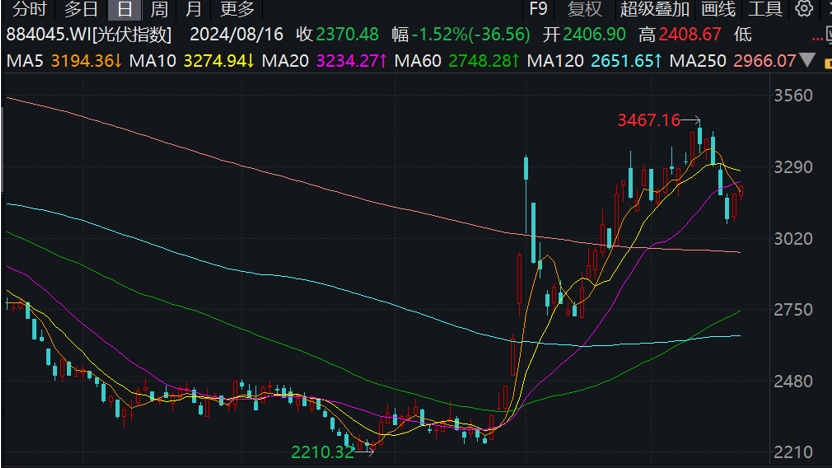The width and height of the screenshot is (832, 468).
Task: Select the 周 weekly chart tab
Action: [159, 8]
